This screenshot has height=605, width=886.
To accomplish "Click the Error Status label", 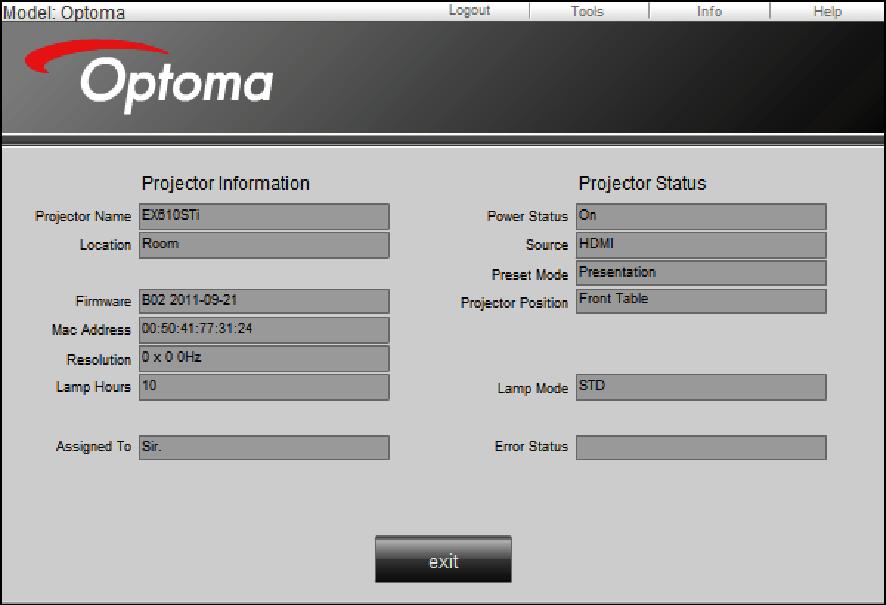I will [531, 446].
